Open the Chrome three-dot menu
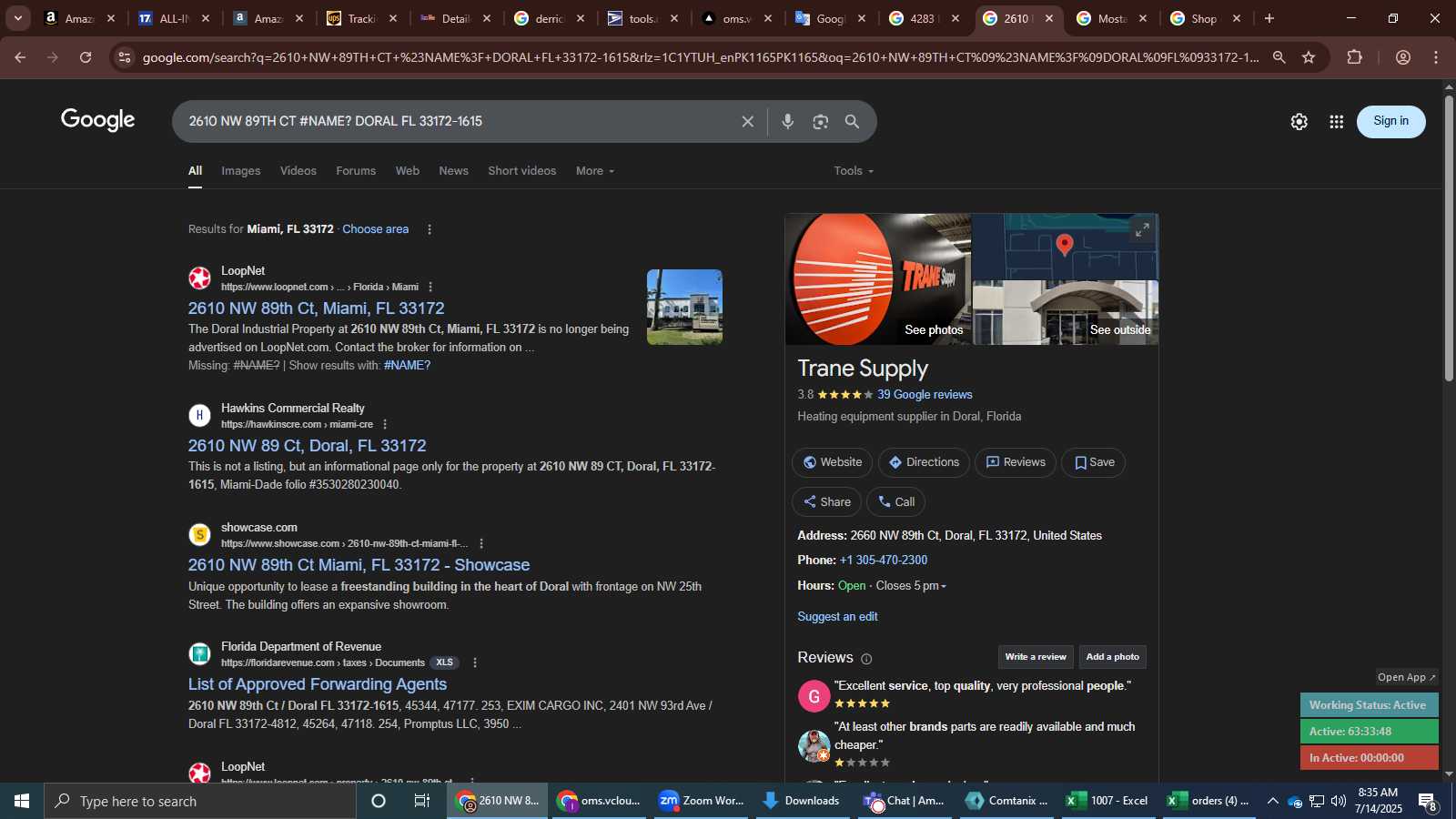1456x819 pixels. click(1436, 57)
